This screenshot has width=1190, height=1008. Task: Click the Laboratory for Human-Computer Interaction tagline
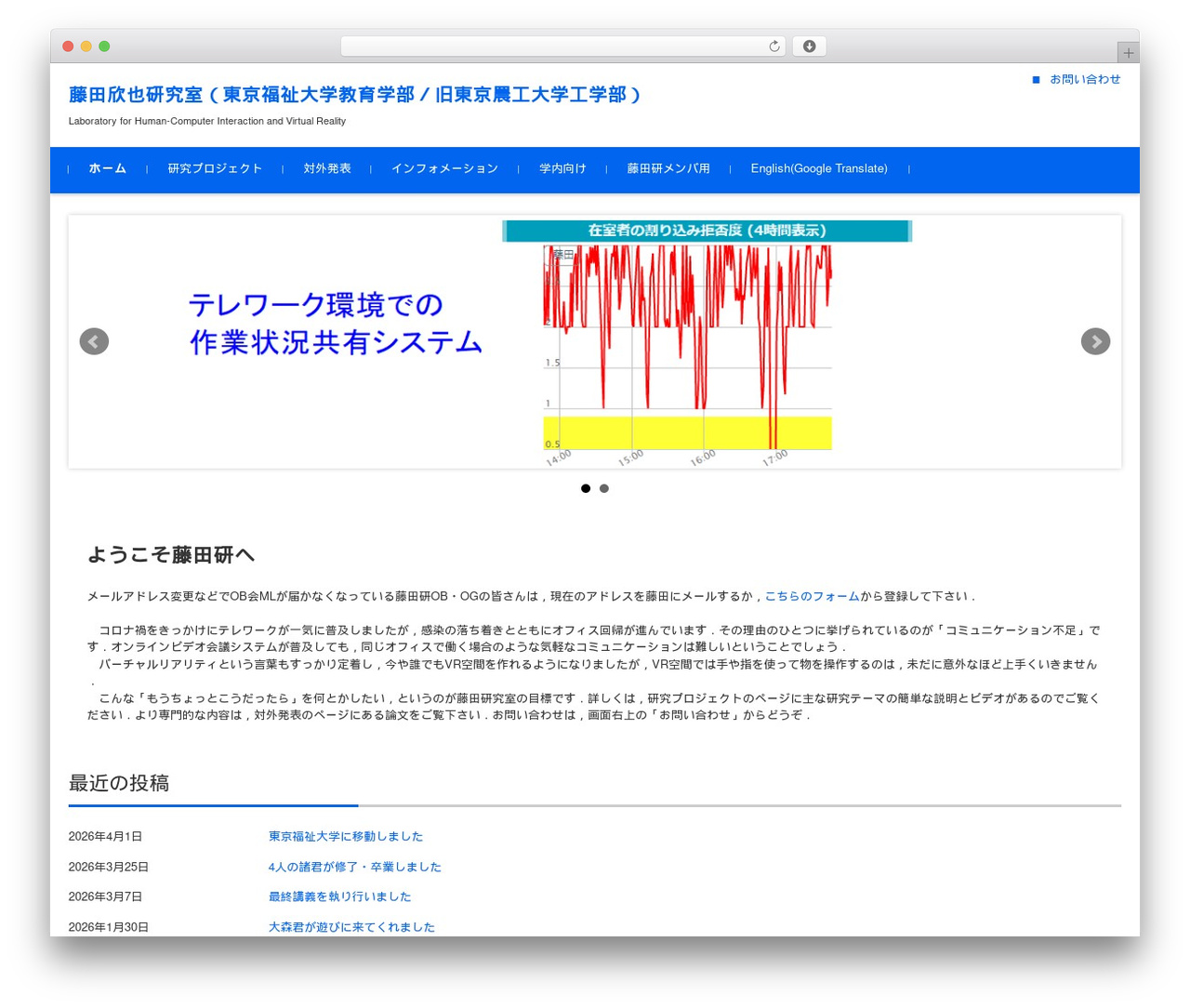207,121
